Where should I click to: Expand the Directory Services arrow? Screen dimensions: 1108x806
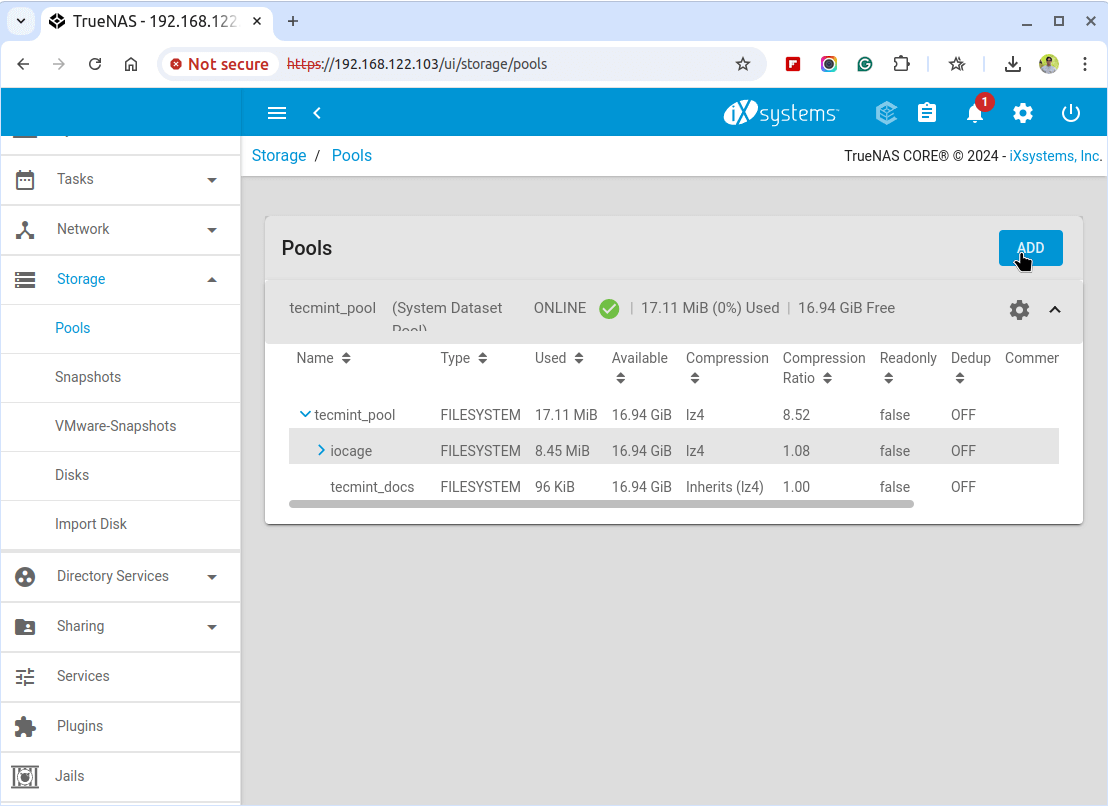click(x=212, y=577)
